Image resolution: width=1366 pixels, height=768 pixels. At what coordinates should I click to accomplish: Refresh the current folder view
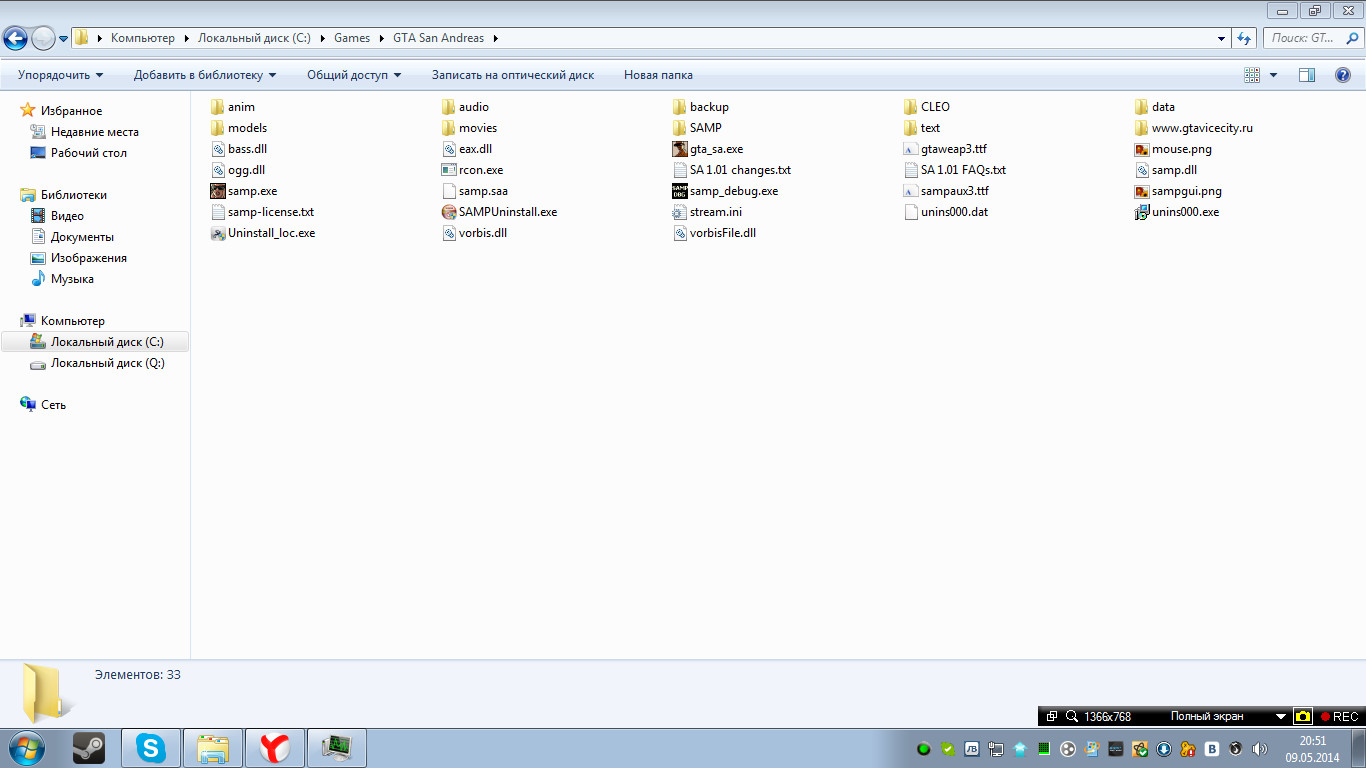1245,38
